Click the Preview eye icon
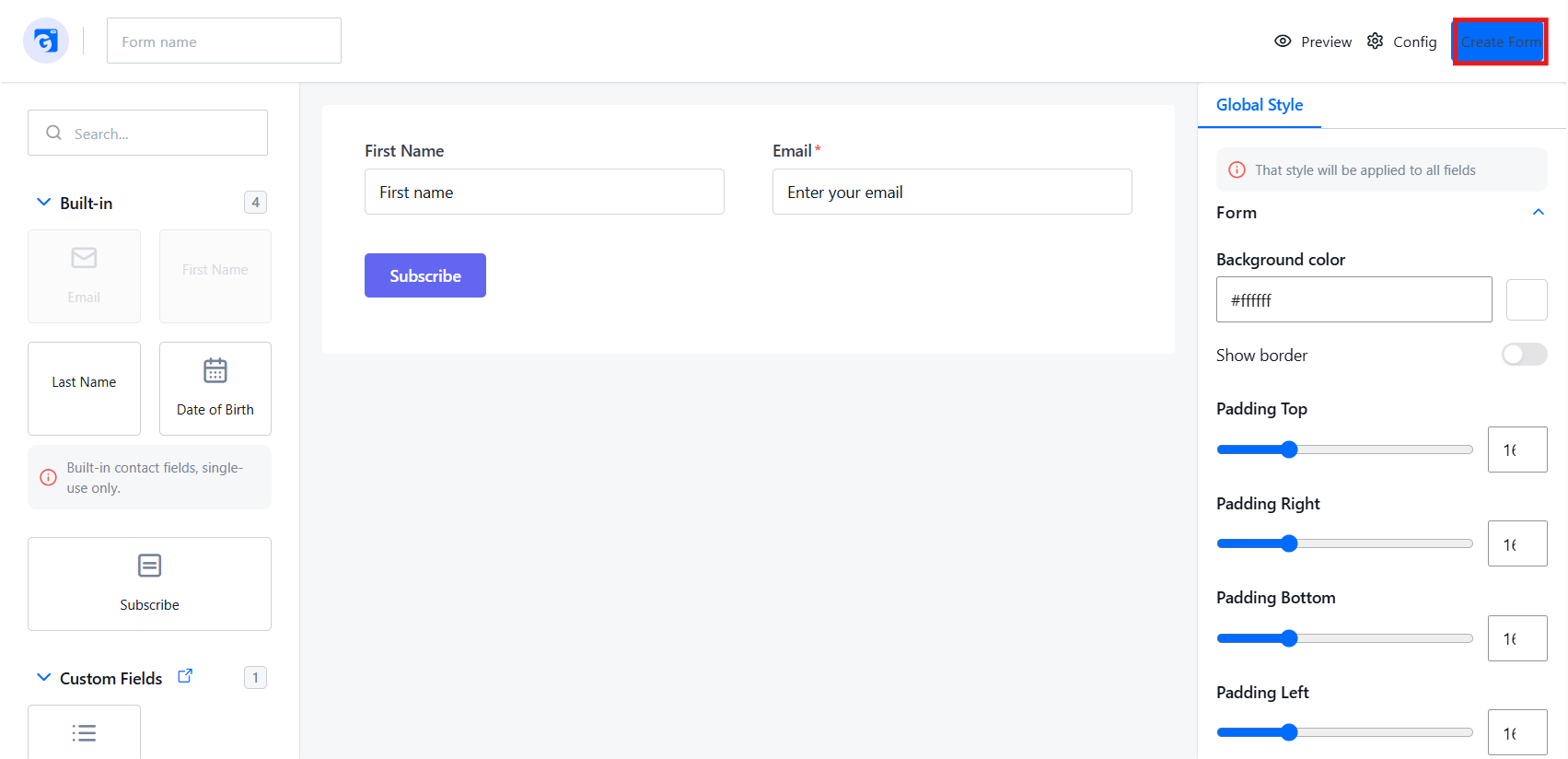 1283,41
